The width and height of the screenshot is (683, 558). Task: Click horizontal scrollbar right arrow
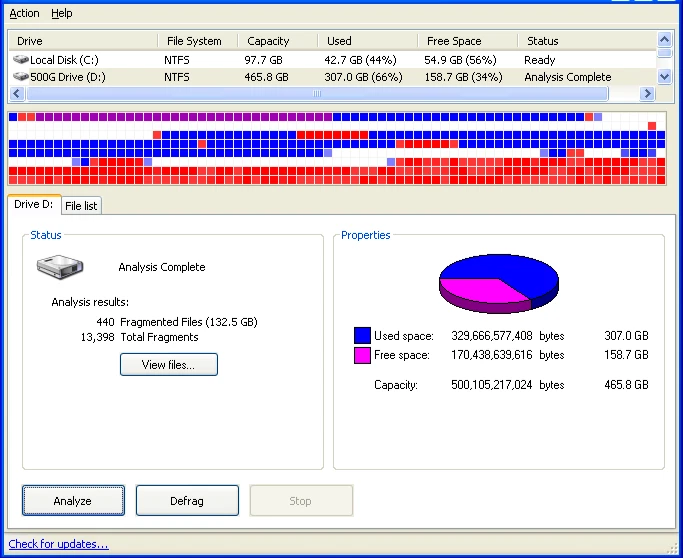[647, 93]
